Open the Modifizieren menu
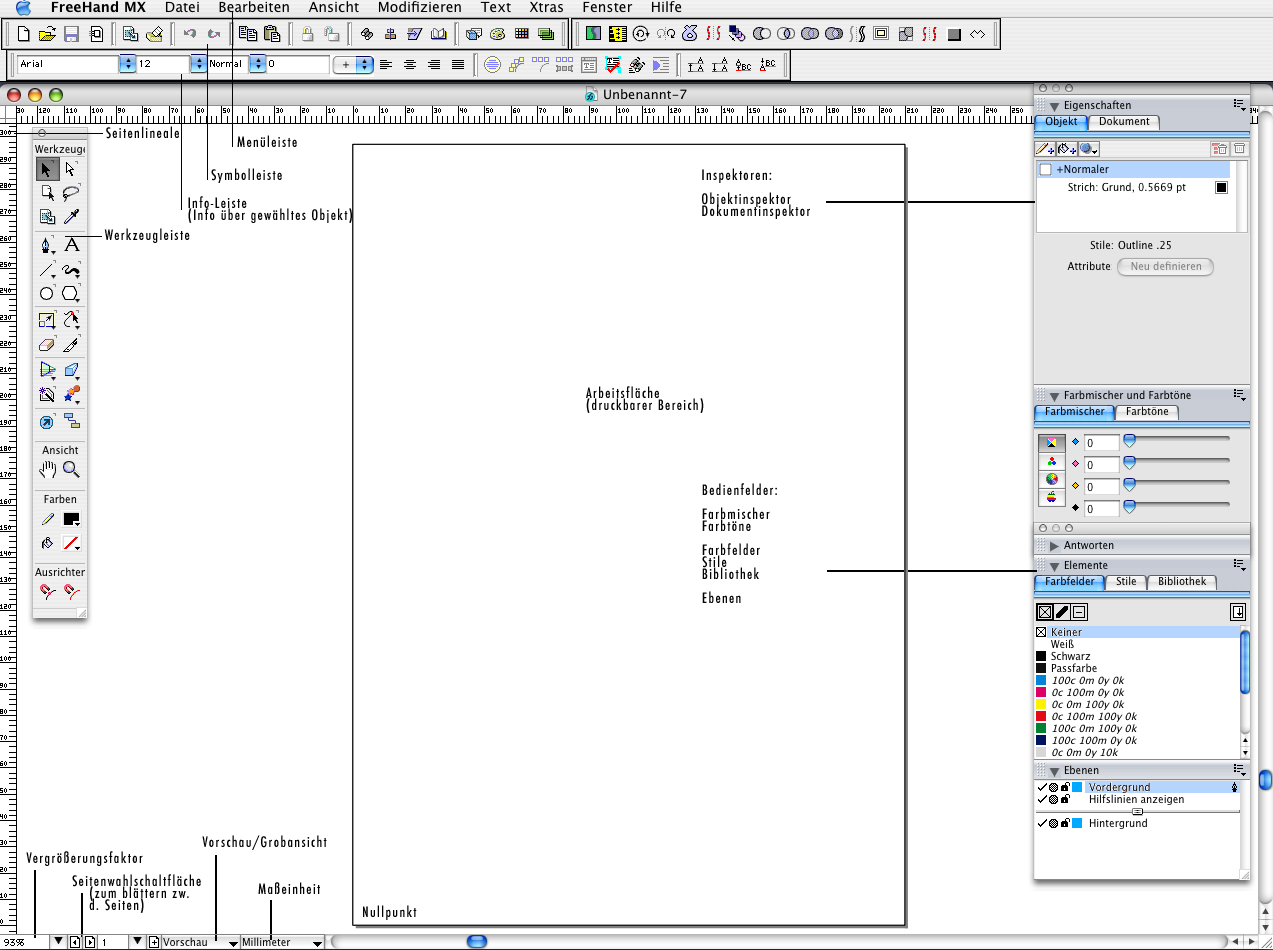1273x950 pixels. tap(419, 8)
